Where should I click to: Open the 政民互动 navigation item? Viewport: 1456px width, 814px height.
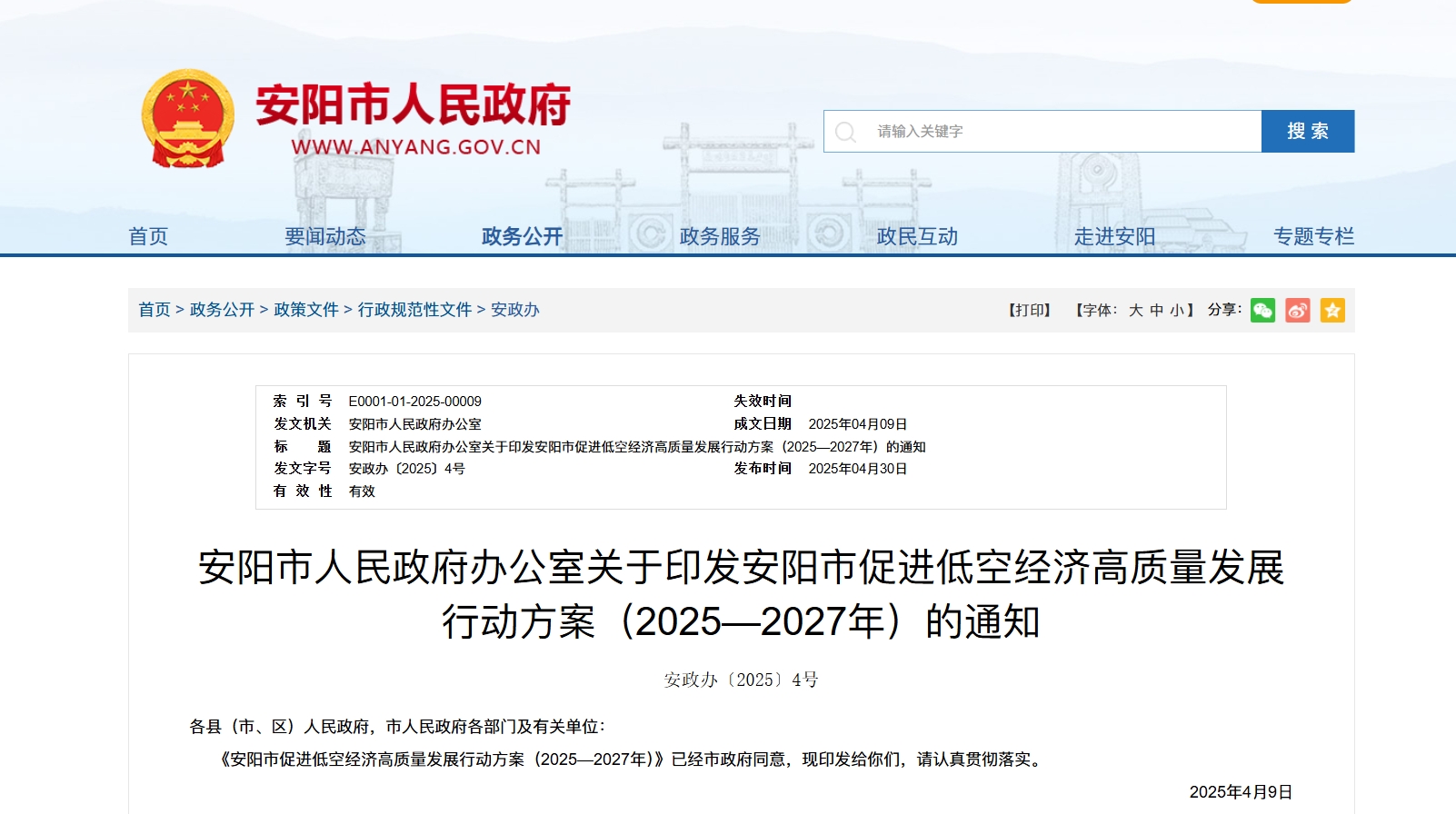pos(917,236)
